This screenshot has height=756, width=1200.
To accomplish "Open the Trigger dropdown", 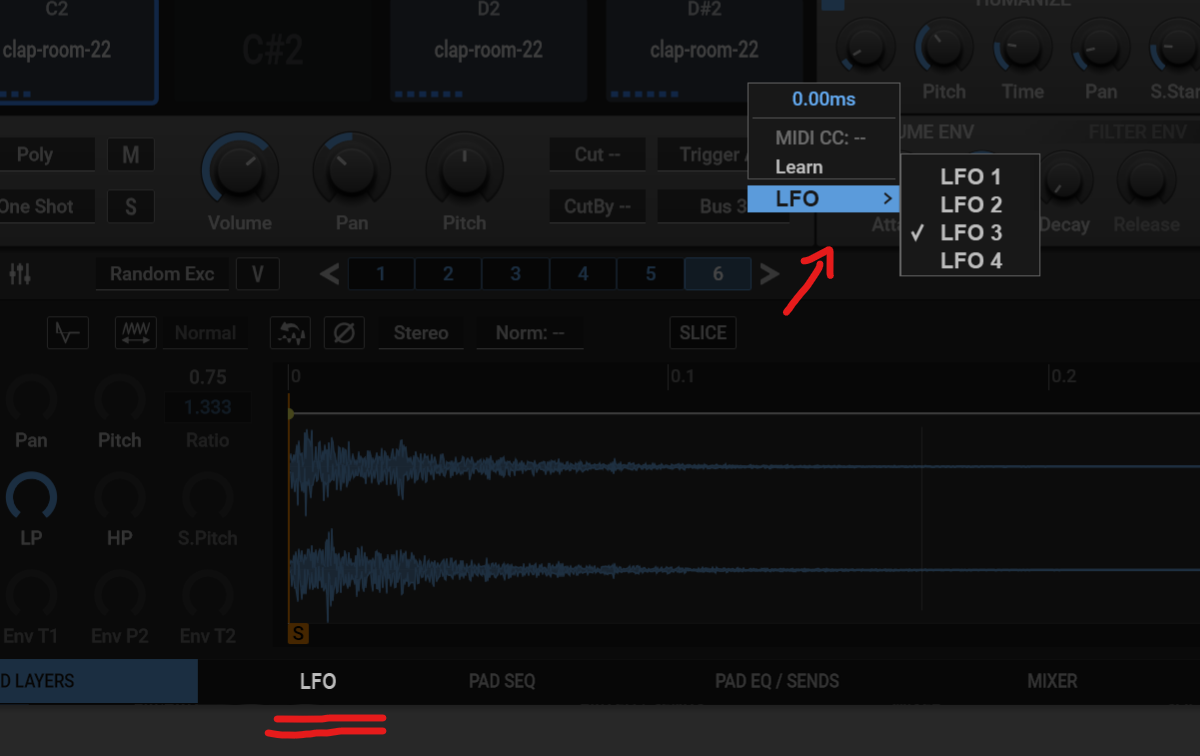I will 703,155.
